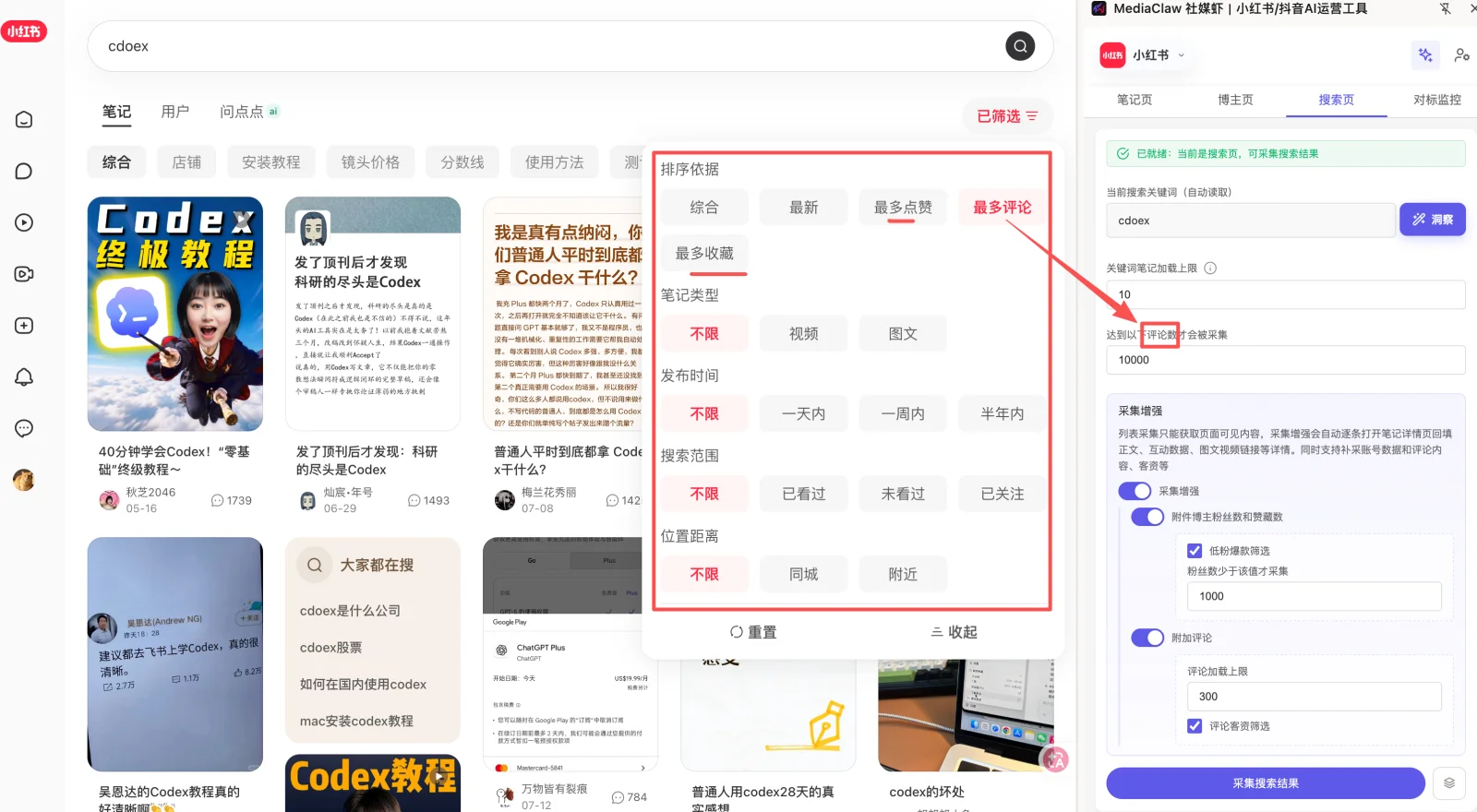Uncheck the 低粉爆款筛选 checkbox
This screenshot has height=812, width=1477.
tap(1195, 551)
